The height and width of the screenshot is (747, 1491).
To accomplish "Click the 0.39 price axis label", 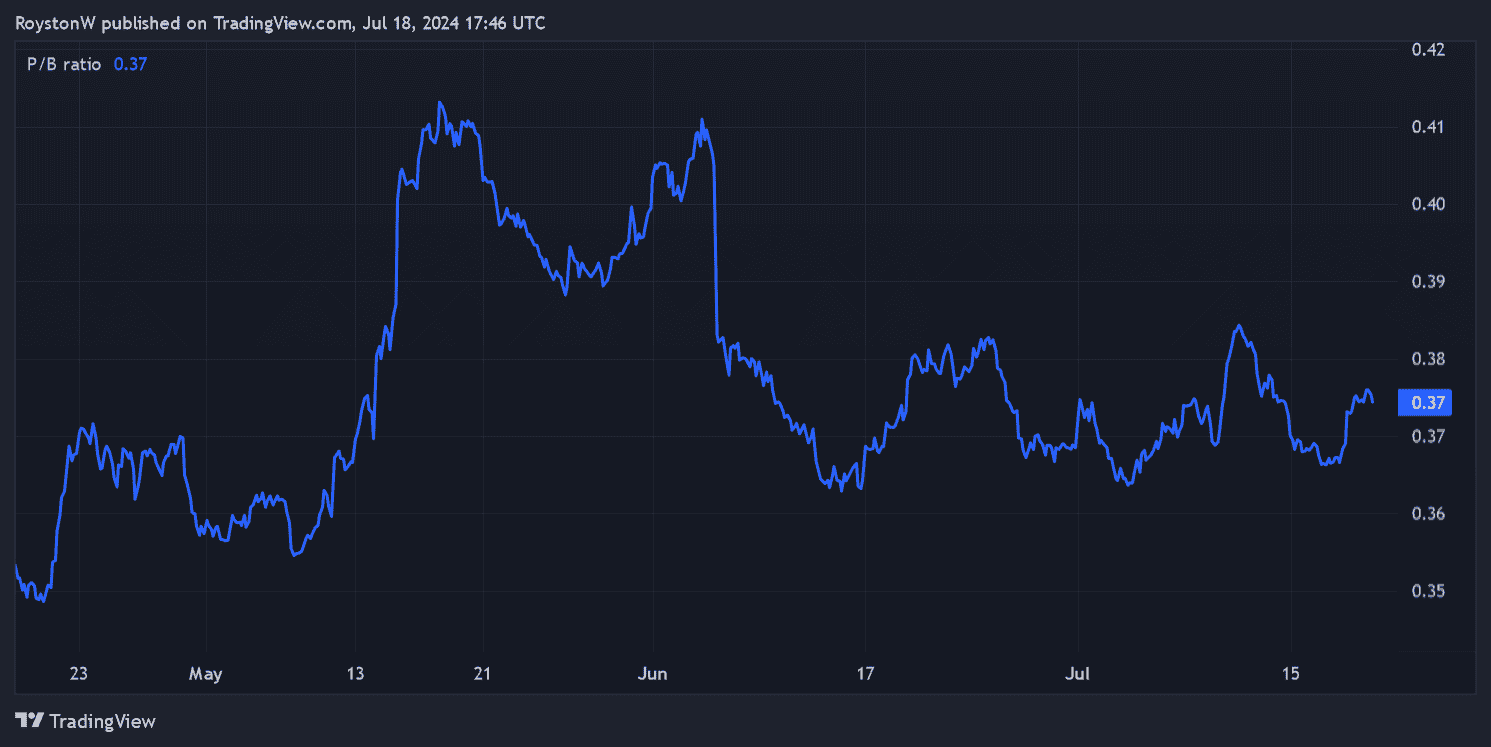I will coord(1428,281).
